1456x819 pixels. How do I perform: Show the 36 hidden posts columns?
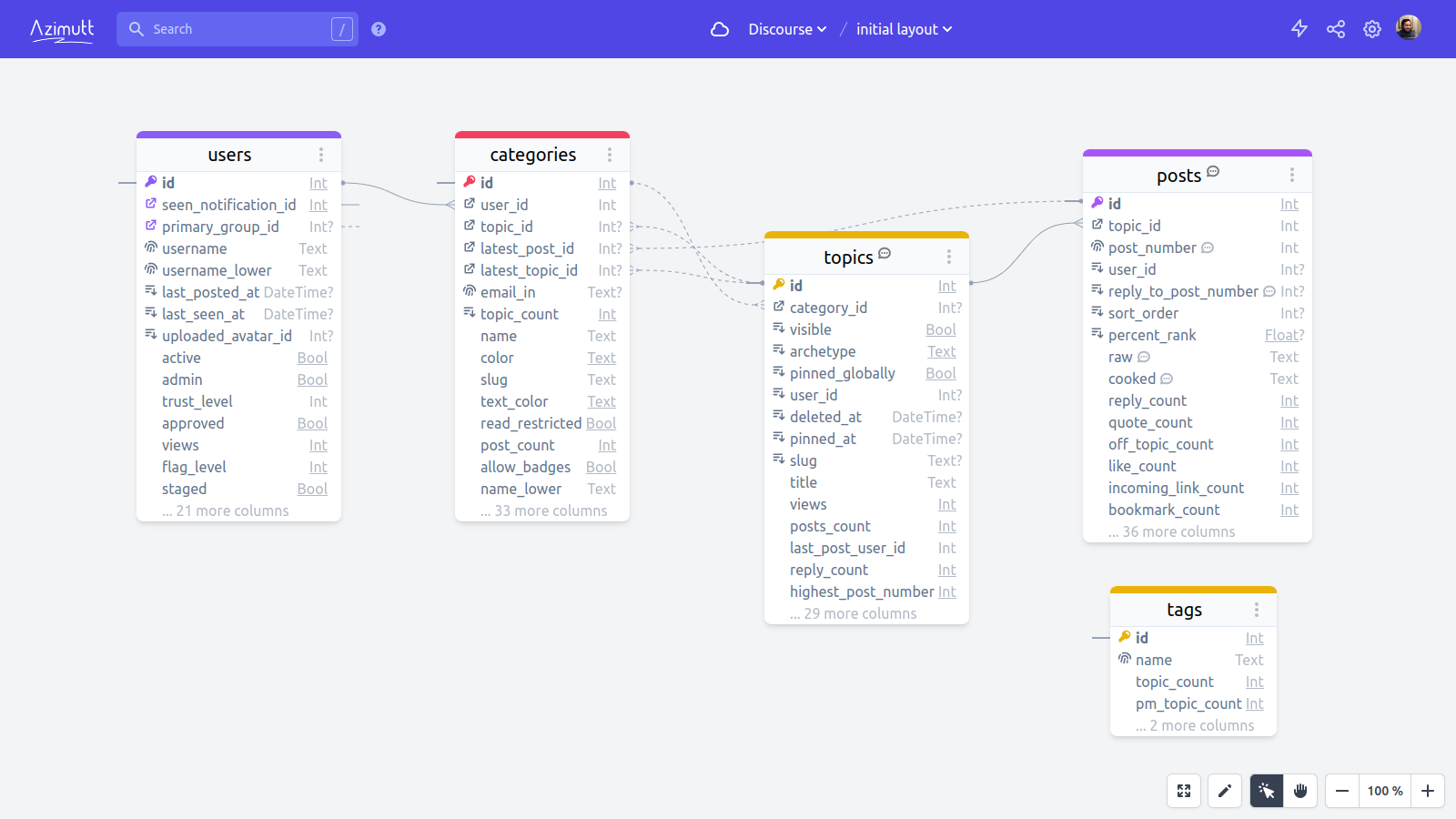point(1172,531)
